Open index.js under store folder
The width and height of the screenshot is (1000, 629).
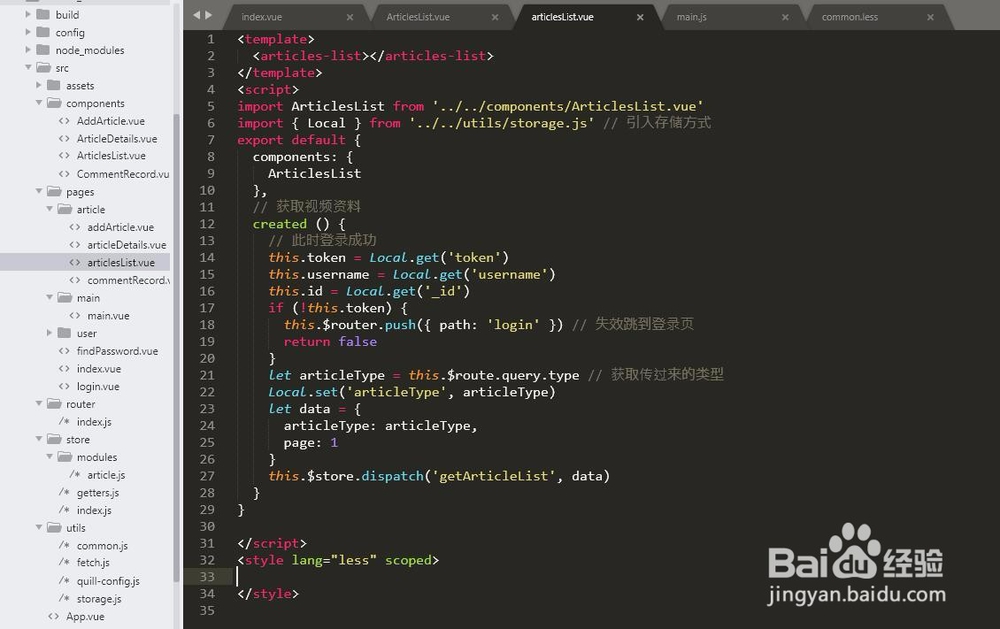coord(94,510)
